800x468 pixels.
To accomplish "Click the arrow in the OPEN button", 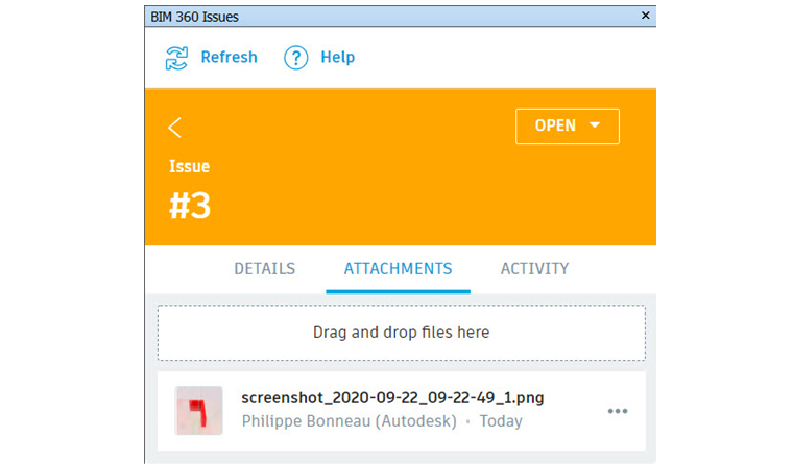I will click(595, 126).
